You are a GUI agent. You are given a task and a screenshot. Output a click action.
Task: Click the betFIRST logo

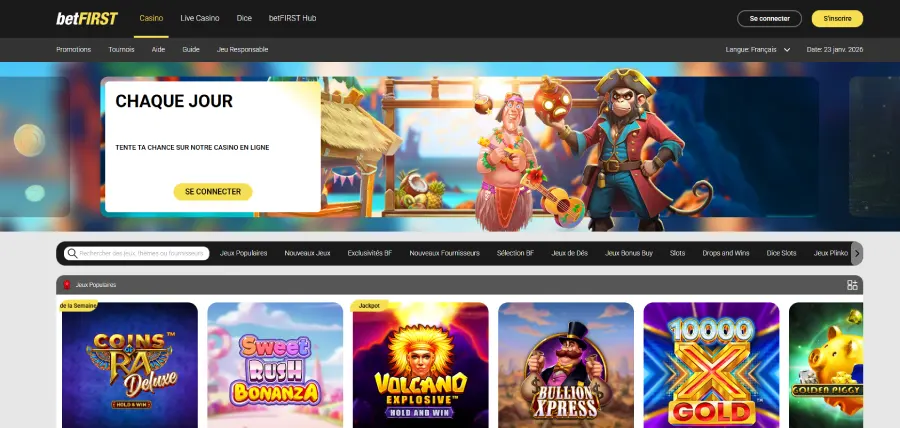(87, 18)
